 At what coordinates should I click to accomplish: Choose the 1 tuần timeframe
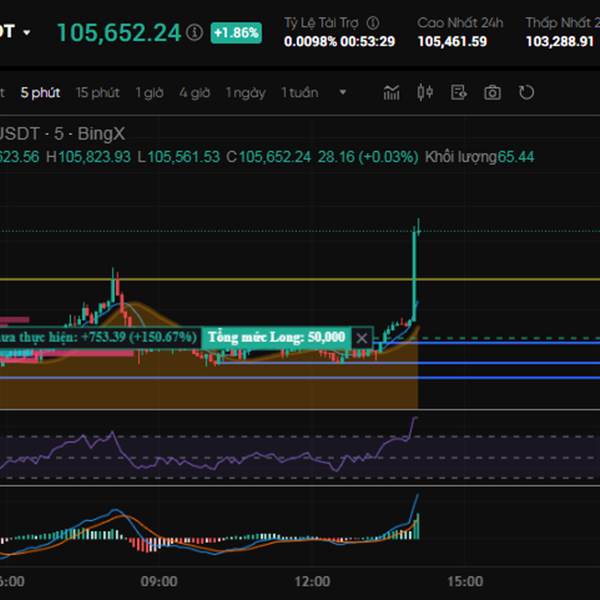(299, 92)
